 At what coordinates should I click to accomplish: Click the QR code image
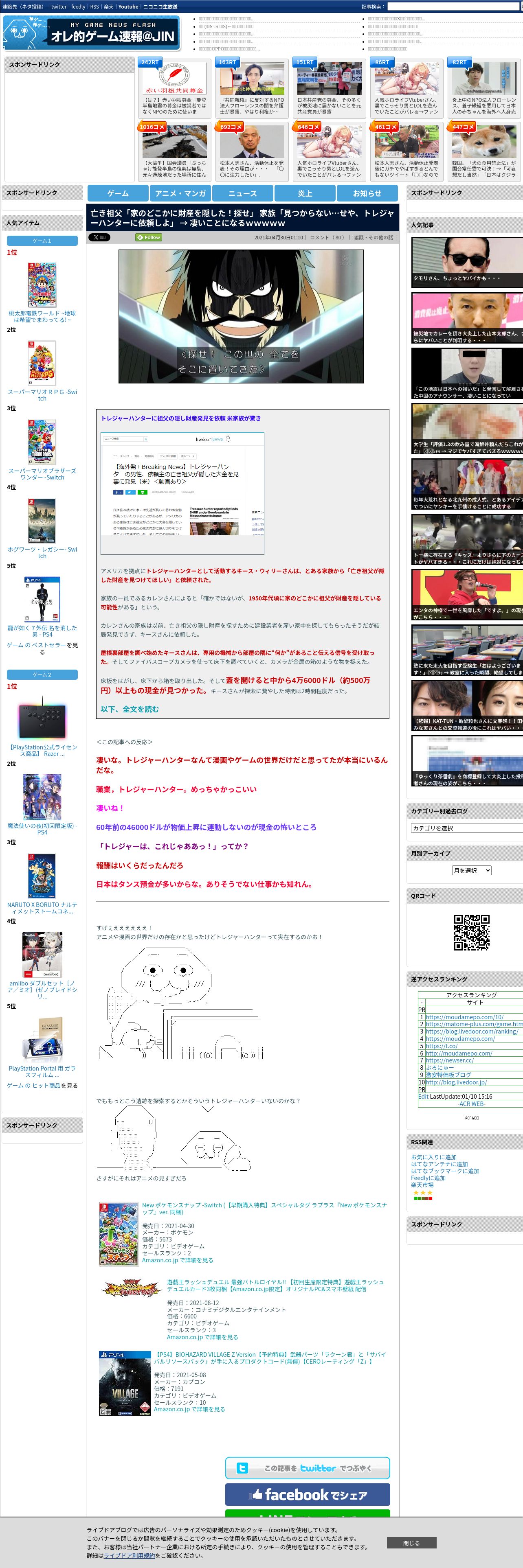click(471, 932)
